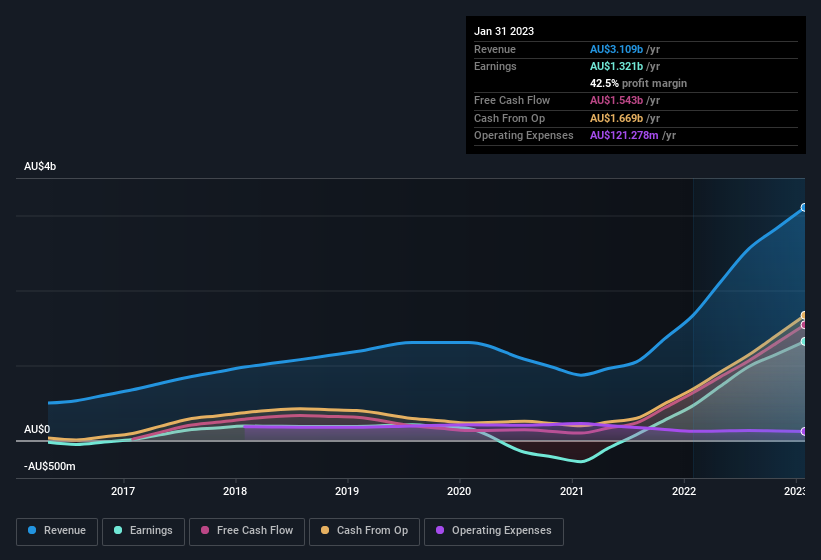Toggle the Earnings legend series
The height and width of the screenshot is (560, 821).
point(143,531)
